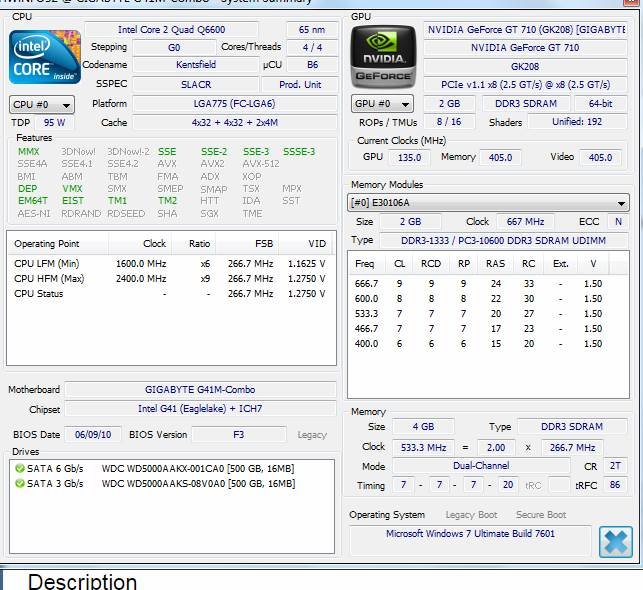Click the Freq column header in memory timings
The image size is (643, 590).
click(366, 264)
